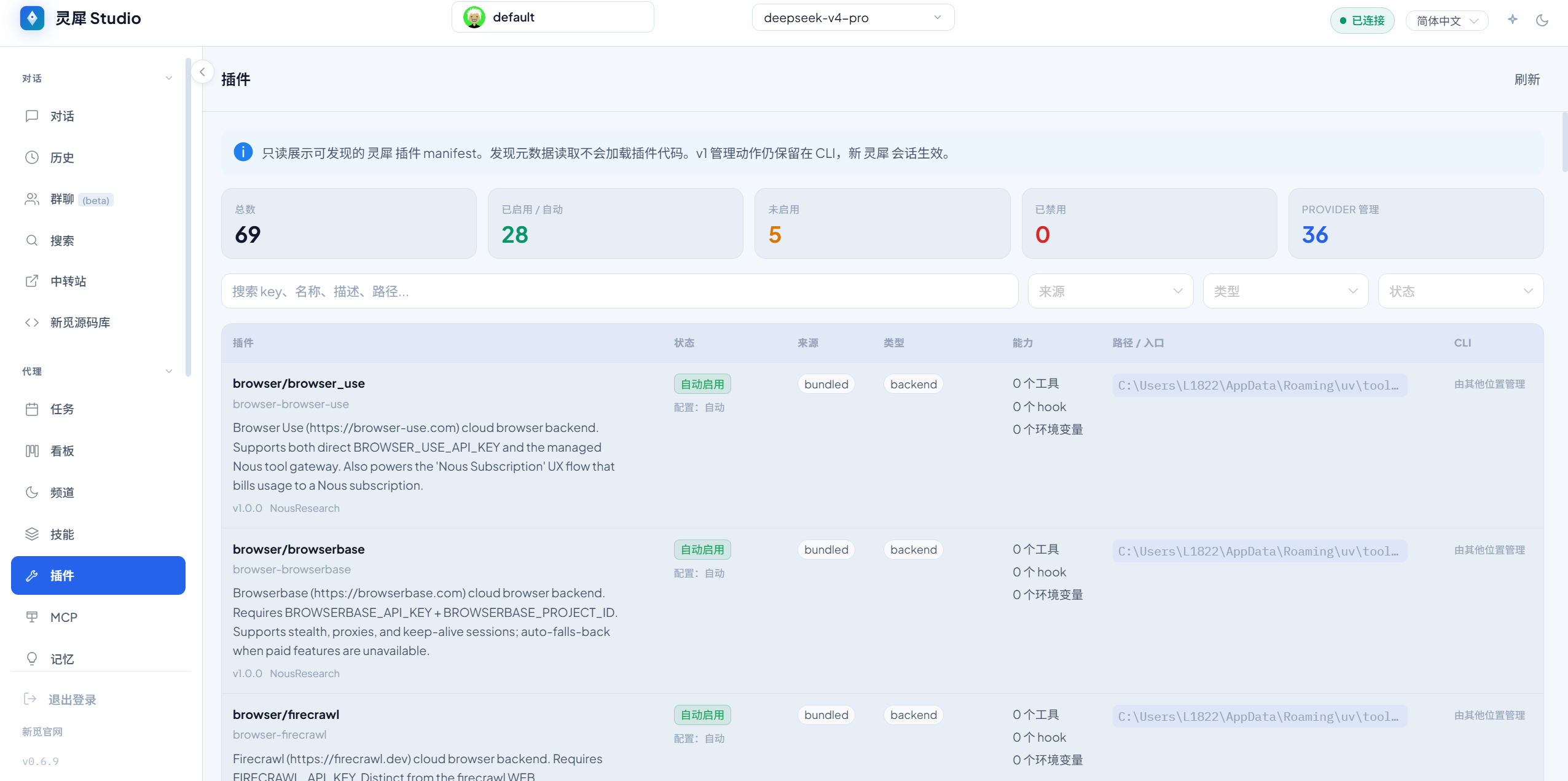Toggle dark mode with the moon icon
Image resolution: width=1568 pixels, height=781 pixels.
[1542, 20]
